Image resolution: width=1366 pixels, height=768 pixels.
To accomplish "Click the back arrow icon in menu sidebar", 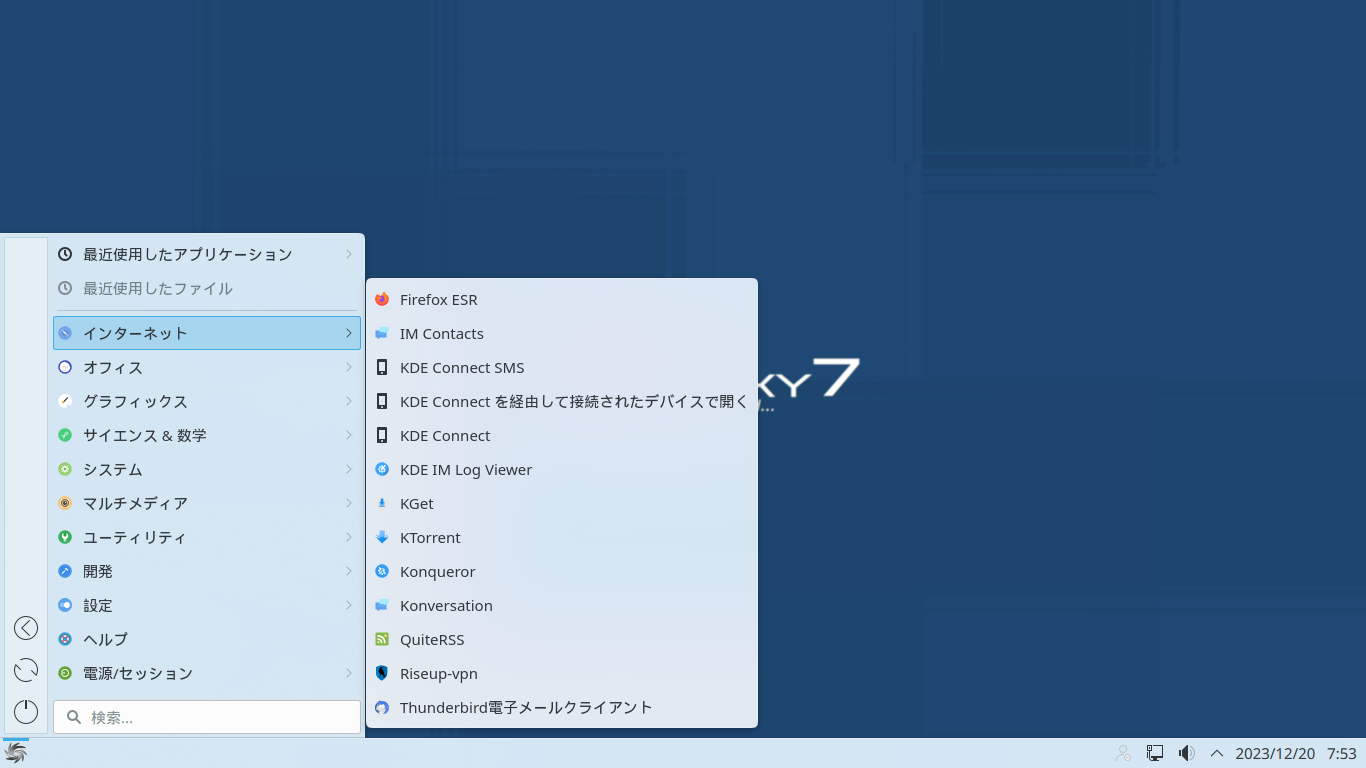I will point(26,628).
